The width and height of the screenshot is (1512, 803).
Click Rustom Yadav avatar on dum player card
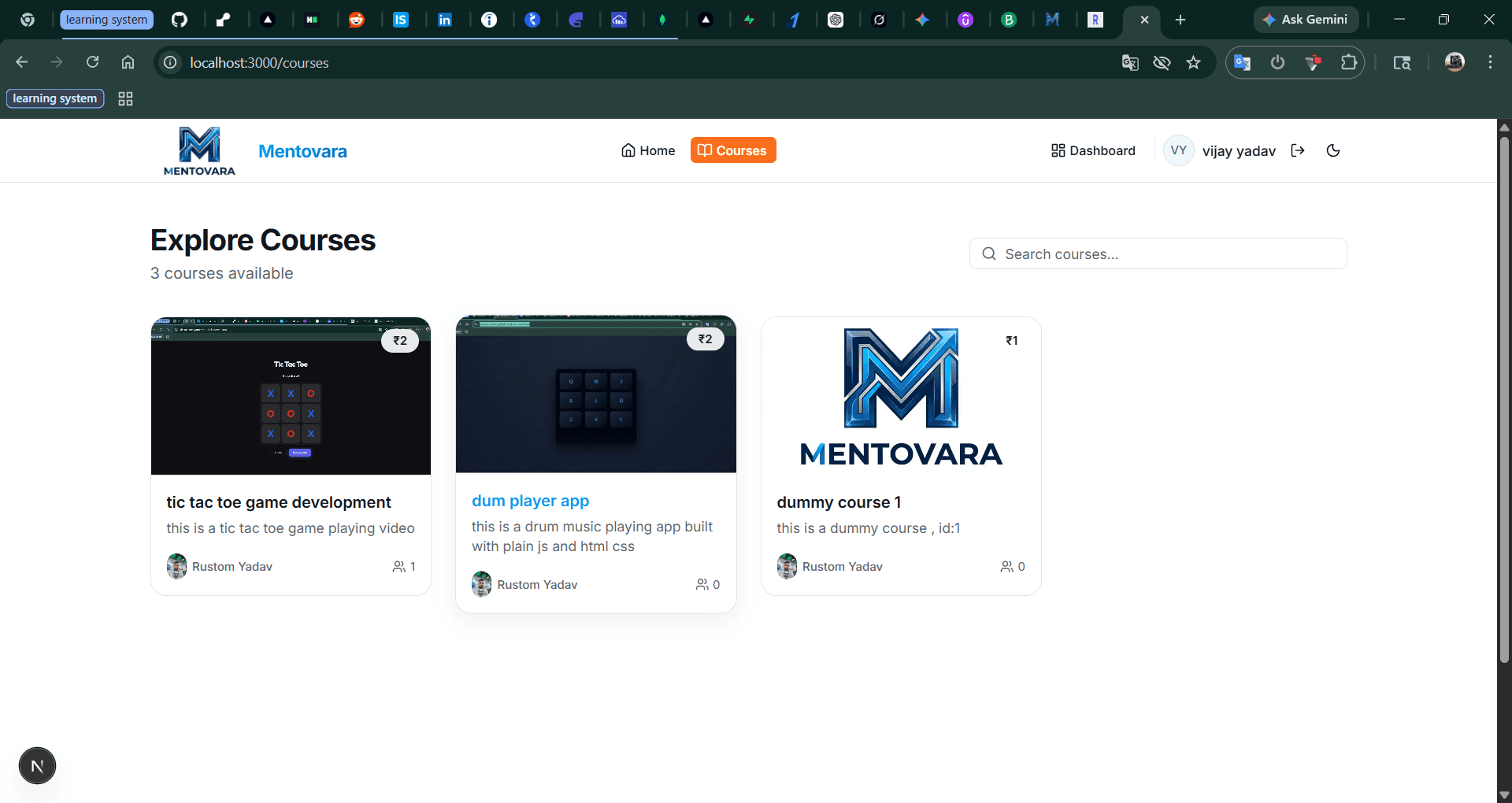tap(481, 585)
